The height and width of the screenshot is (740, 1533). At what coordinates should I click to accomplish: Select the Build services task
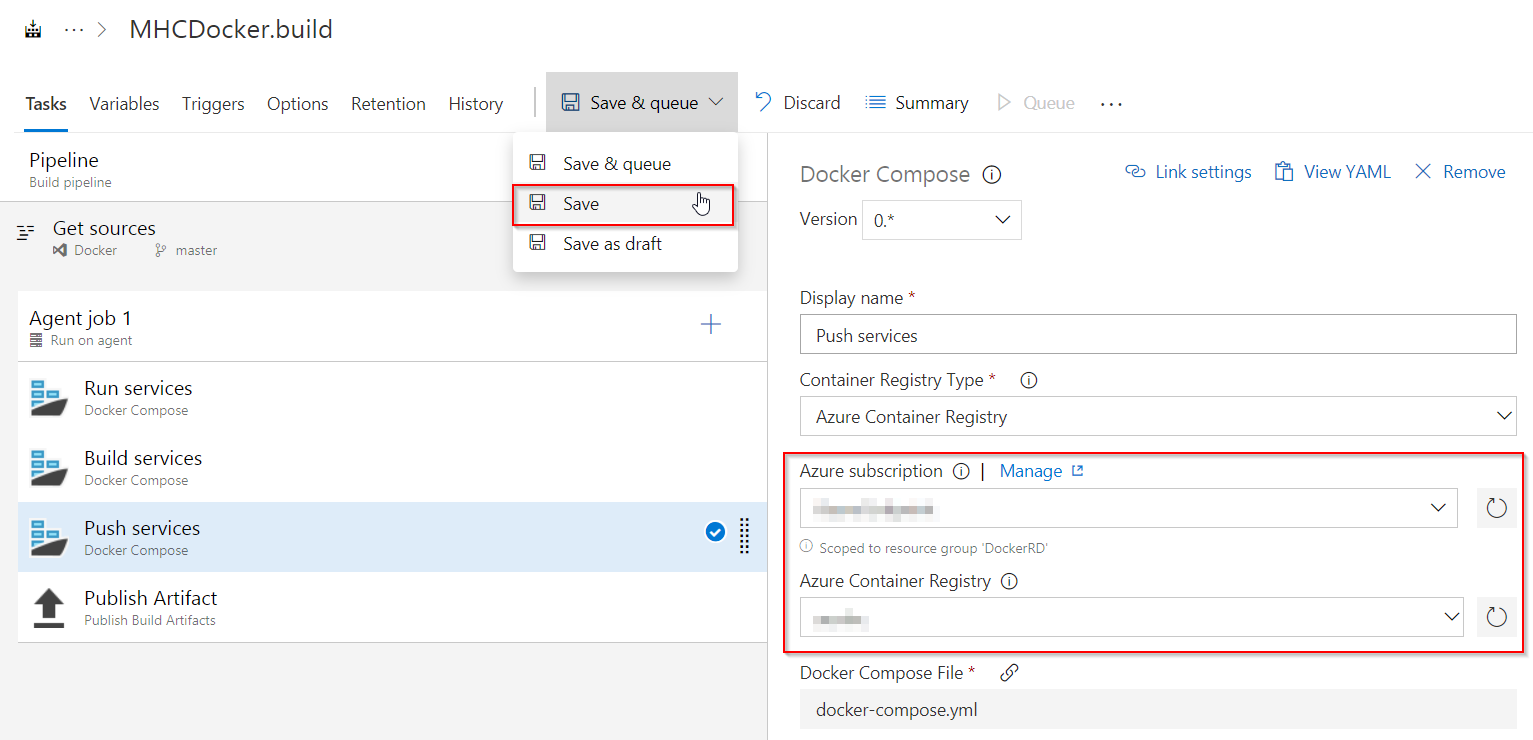pos(392,467)
